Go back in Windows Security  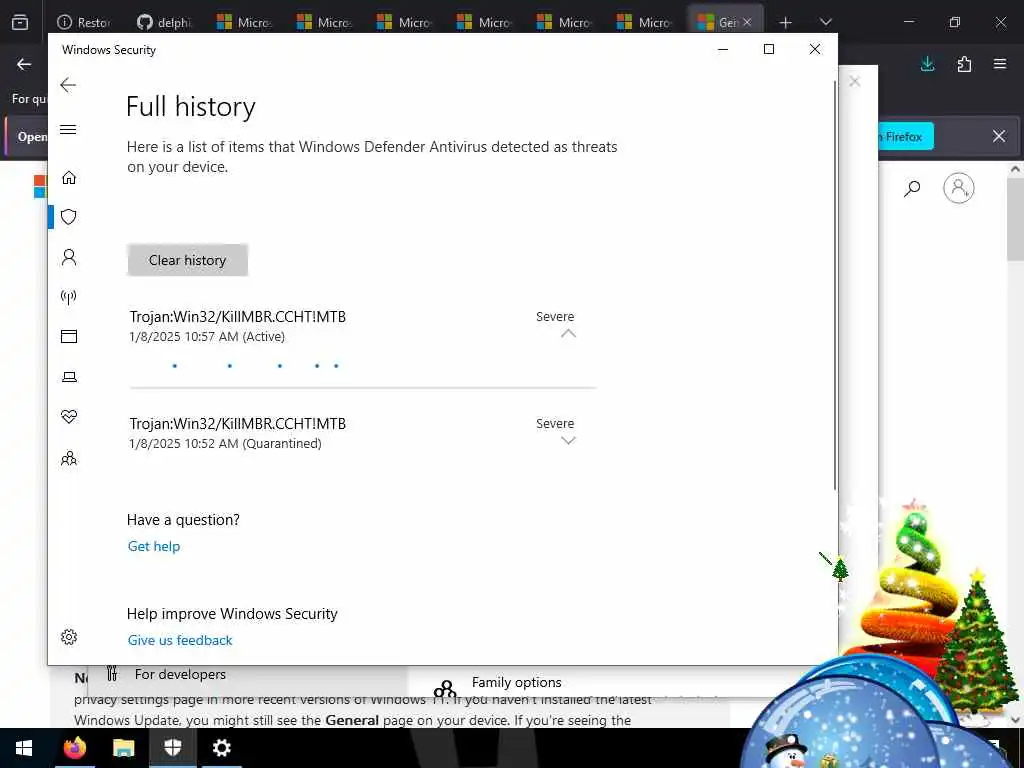click(68, 85)
